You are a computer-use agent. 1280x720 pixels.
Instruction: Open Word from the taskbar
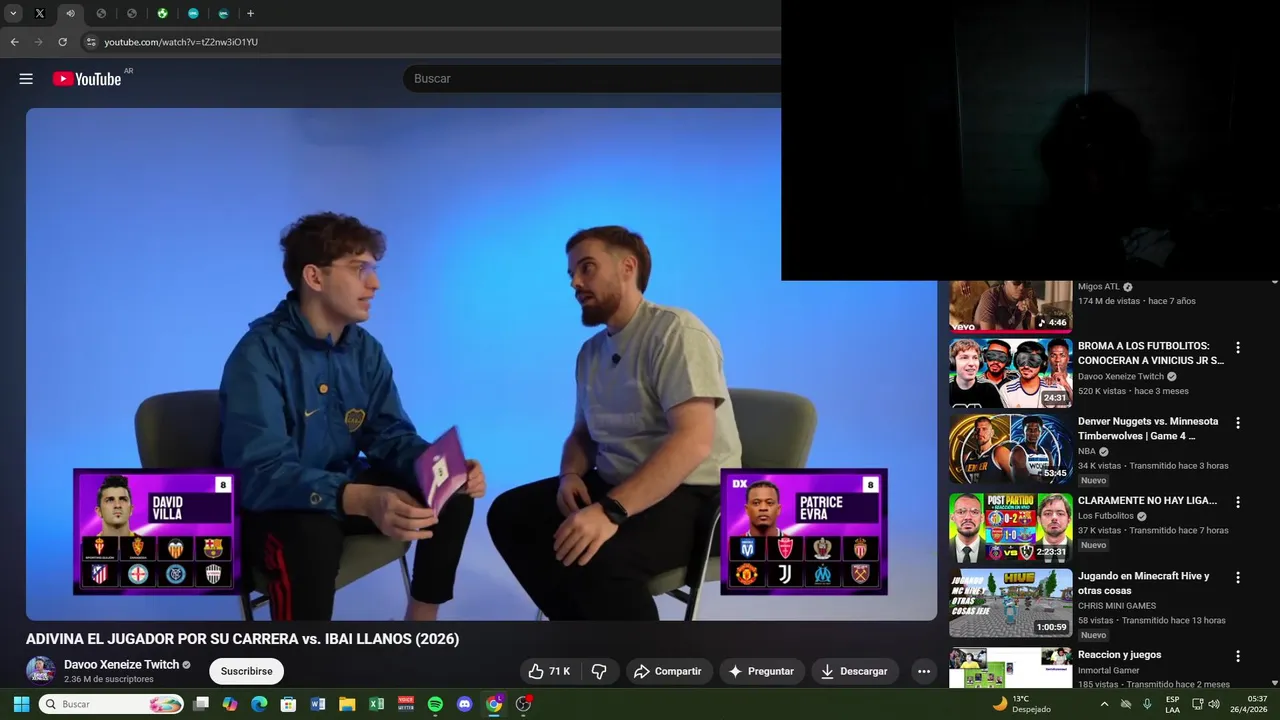coord(318,704)
